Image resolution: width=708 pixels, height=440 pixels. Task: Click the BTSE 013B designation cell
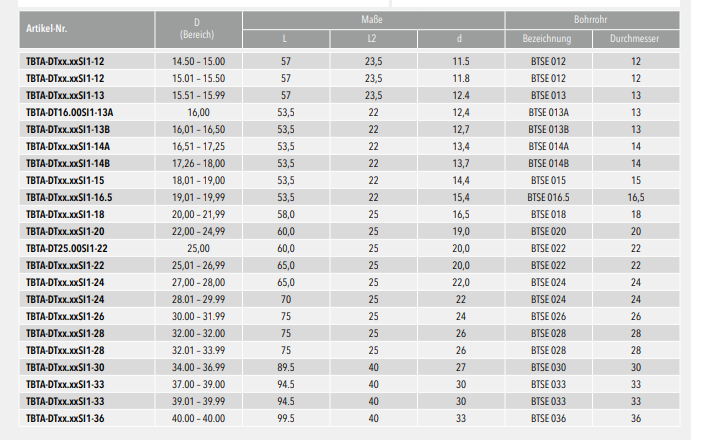pyautogui.click(x=548, y=130)
